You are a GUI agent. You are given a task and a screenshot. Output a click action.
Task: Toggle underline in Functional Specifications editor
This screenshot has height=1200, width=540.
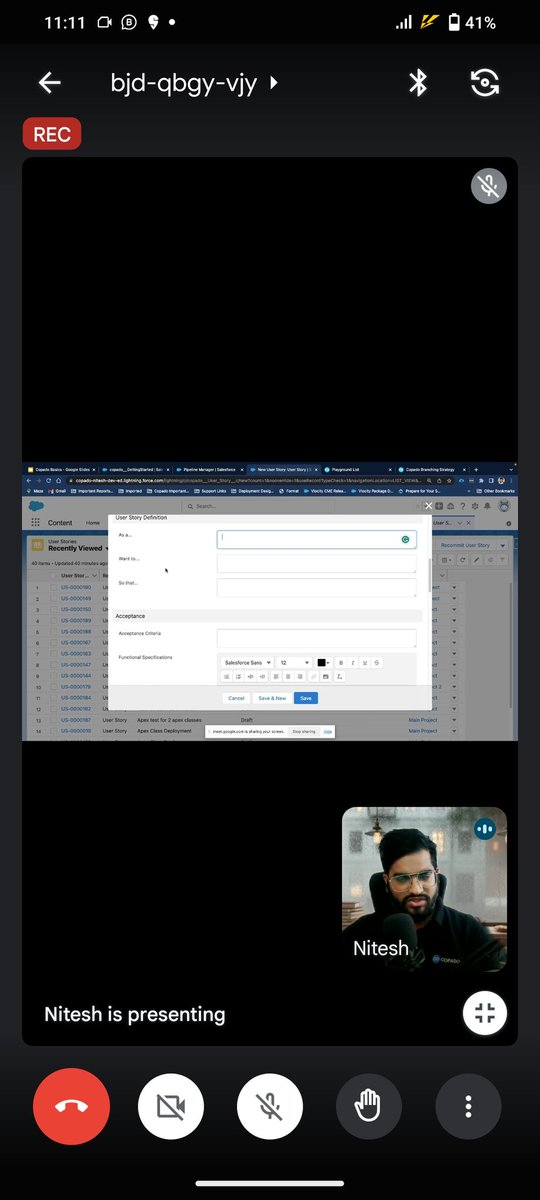point(364,662)
